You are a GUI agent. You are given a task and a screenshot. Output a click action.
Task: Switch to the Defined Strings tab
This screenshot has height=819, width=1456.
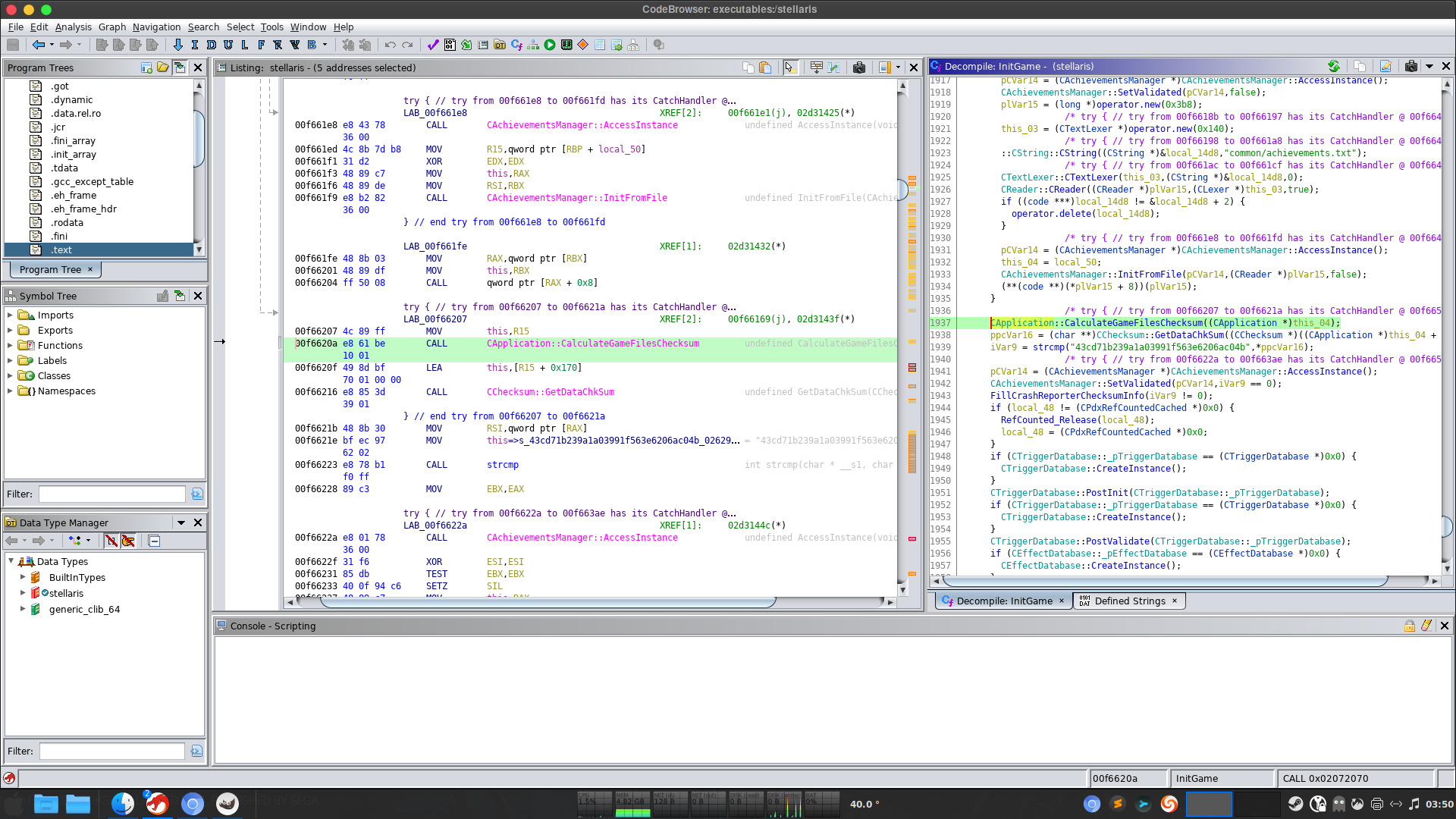1129,601
